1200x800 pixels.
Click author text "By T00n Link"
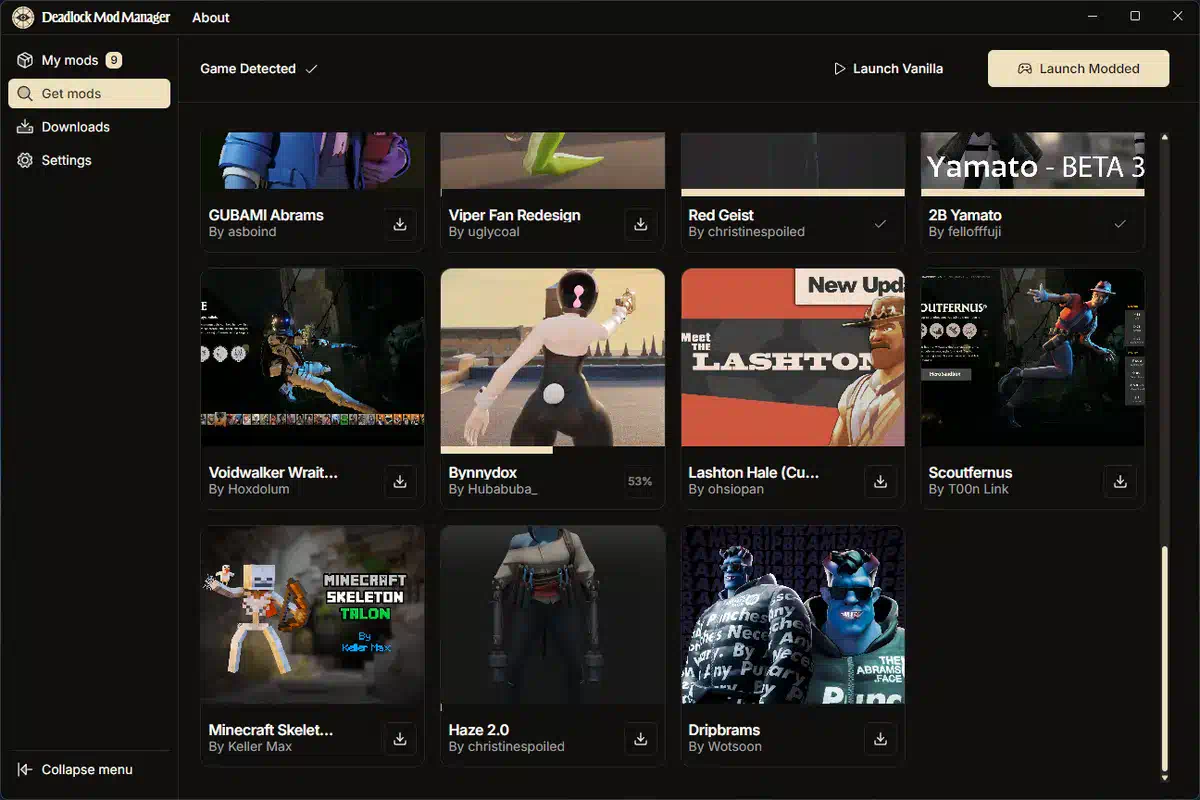[968, 489]
